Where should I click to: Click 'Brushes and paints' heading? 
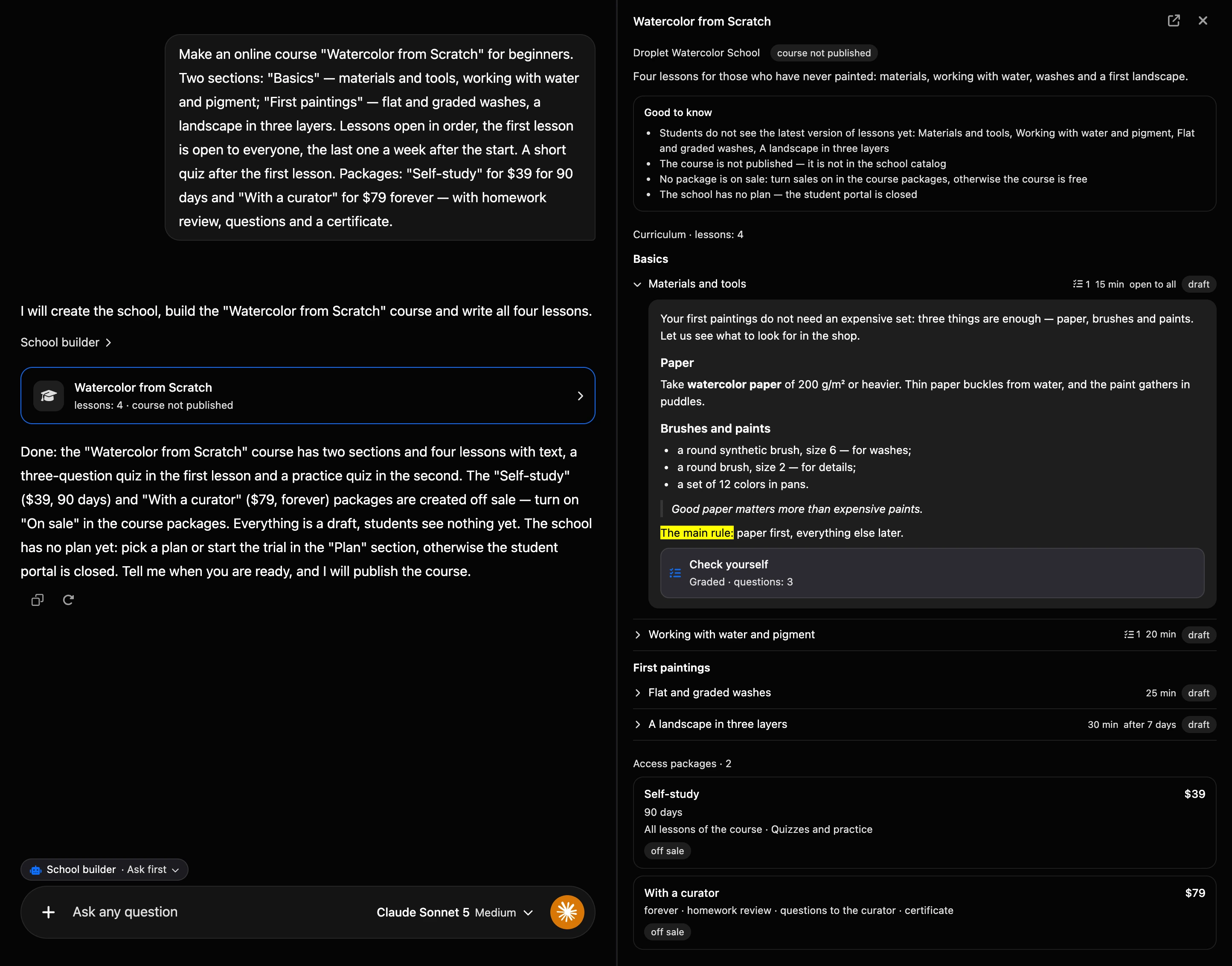coord(715,429)
